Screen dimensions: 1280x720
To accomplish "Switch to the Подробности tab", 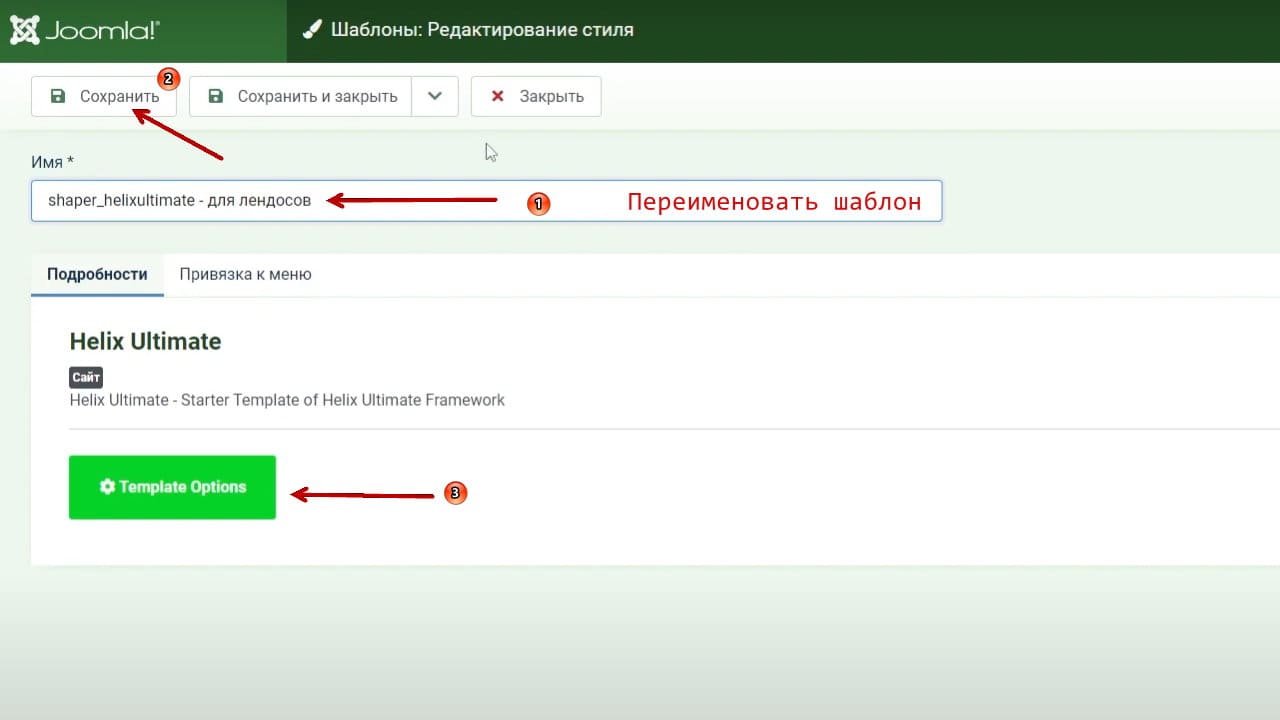I will 97,274.
